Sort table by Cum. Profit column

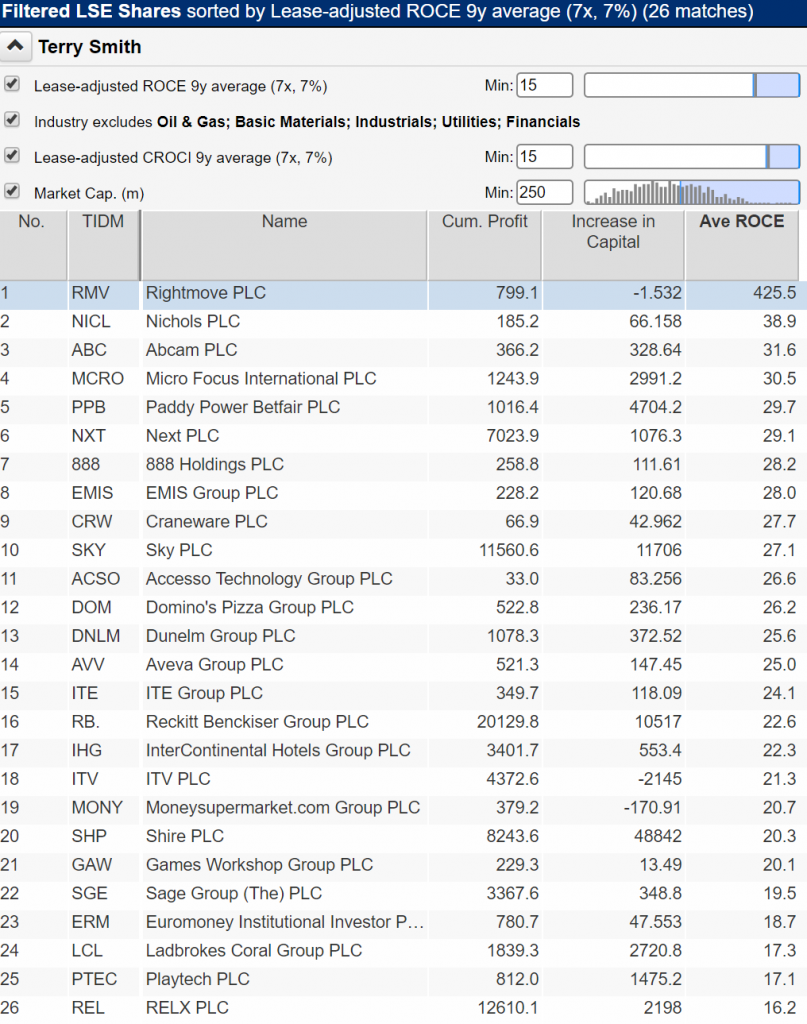pyautogui.click(x=484, y=246)
